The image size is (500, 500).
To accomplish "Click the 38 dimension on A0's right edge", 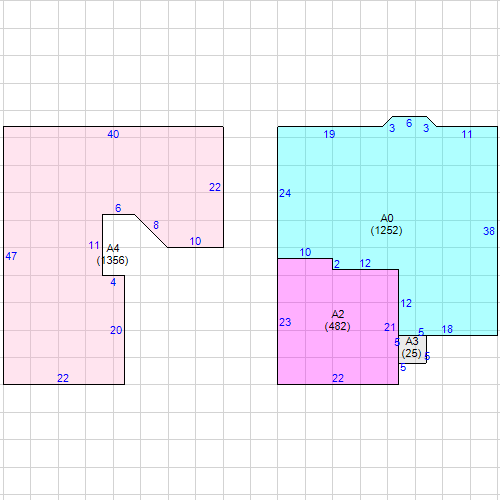I will point(489,231).
